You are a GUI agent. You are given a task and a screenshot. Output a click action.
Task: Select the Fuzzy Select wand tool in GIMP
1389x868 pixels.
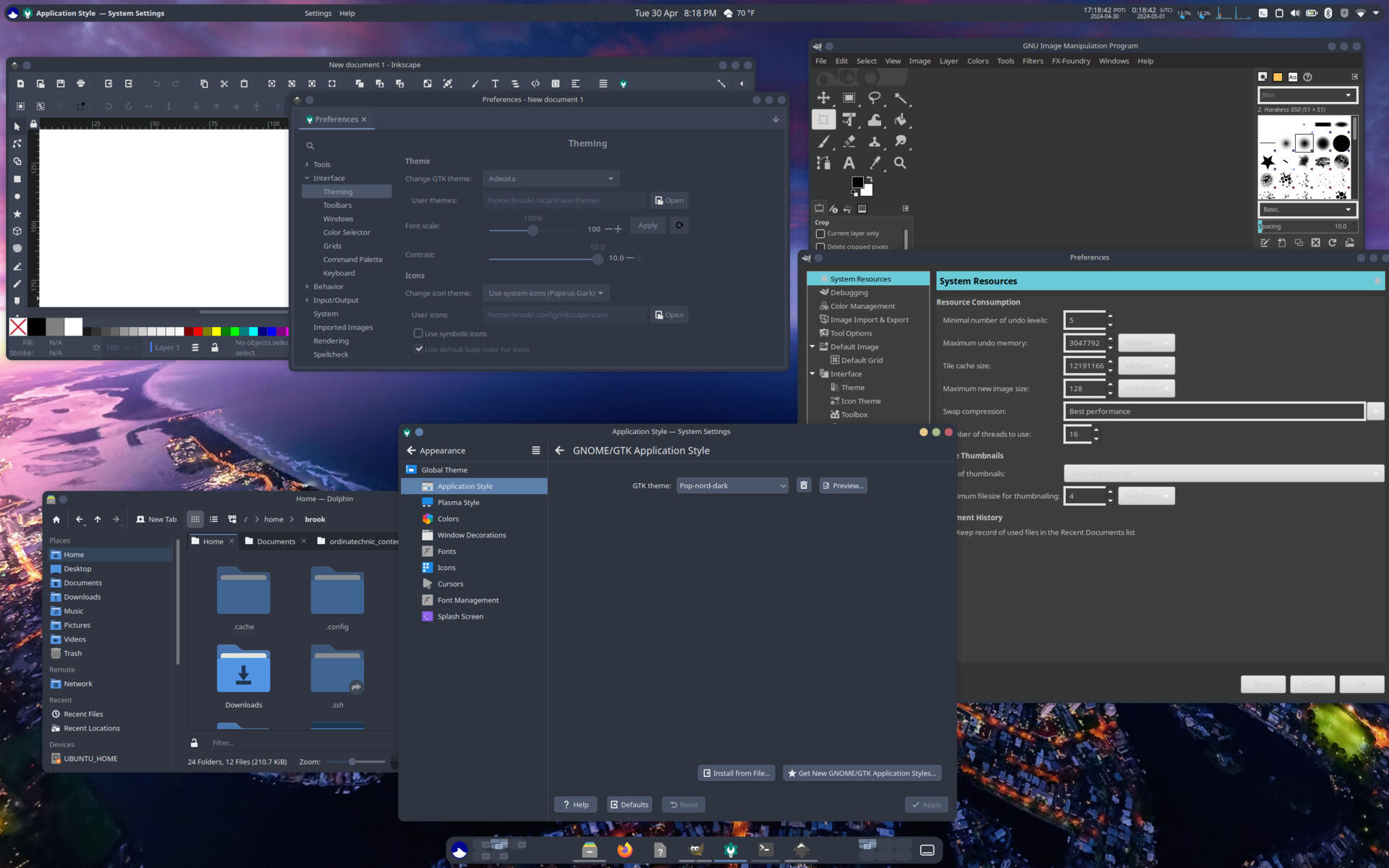tap(900, 98)
